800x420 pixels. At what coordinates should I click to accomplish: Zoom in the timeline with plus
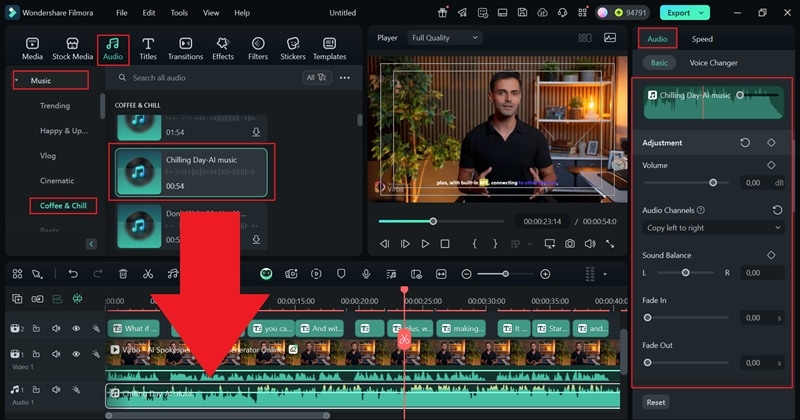pyautogui.click(x=545, y=274)
